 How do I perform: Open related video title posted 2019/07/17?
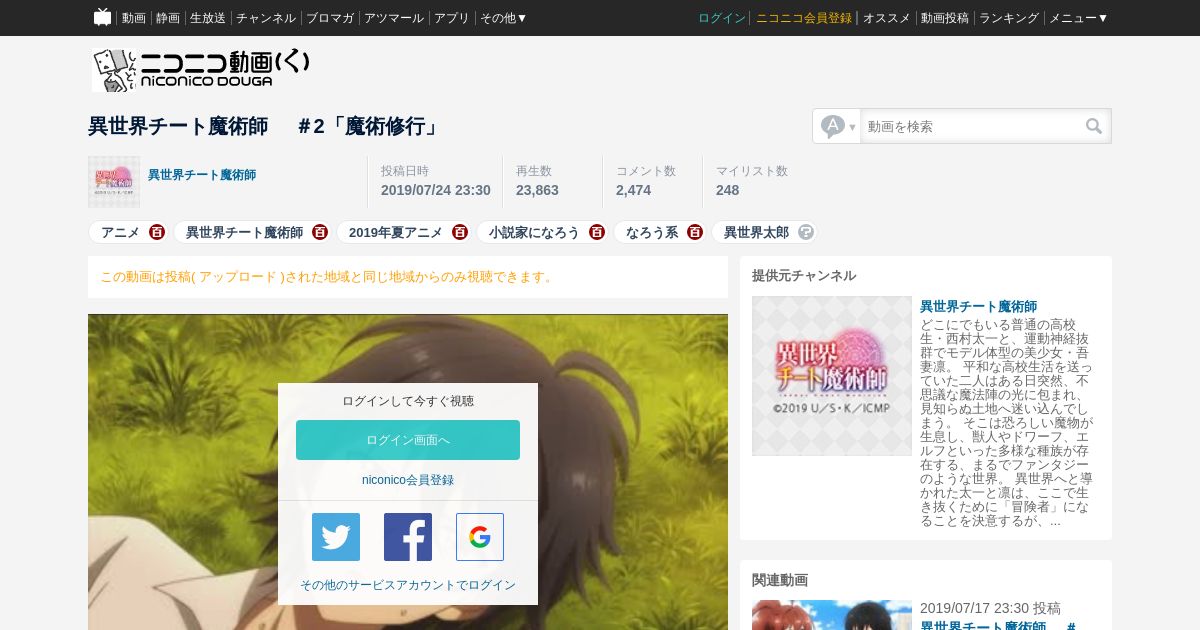(998, 626)
